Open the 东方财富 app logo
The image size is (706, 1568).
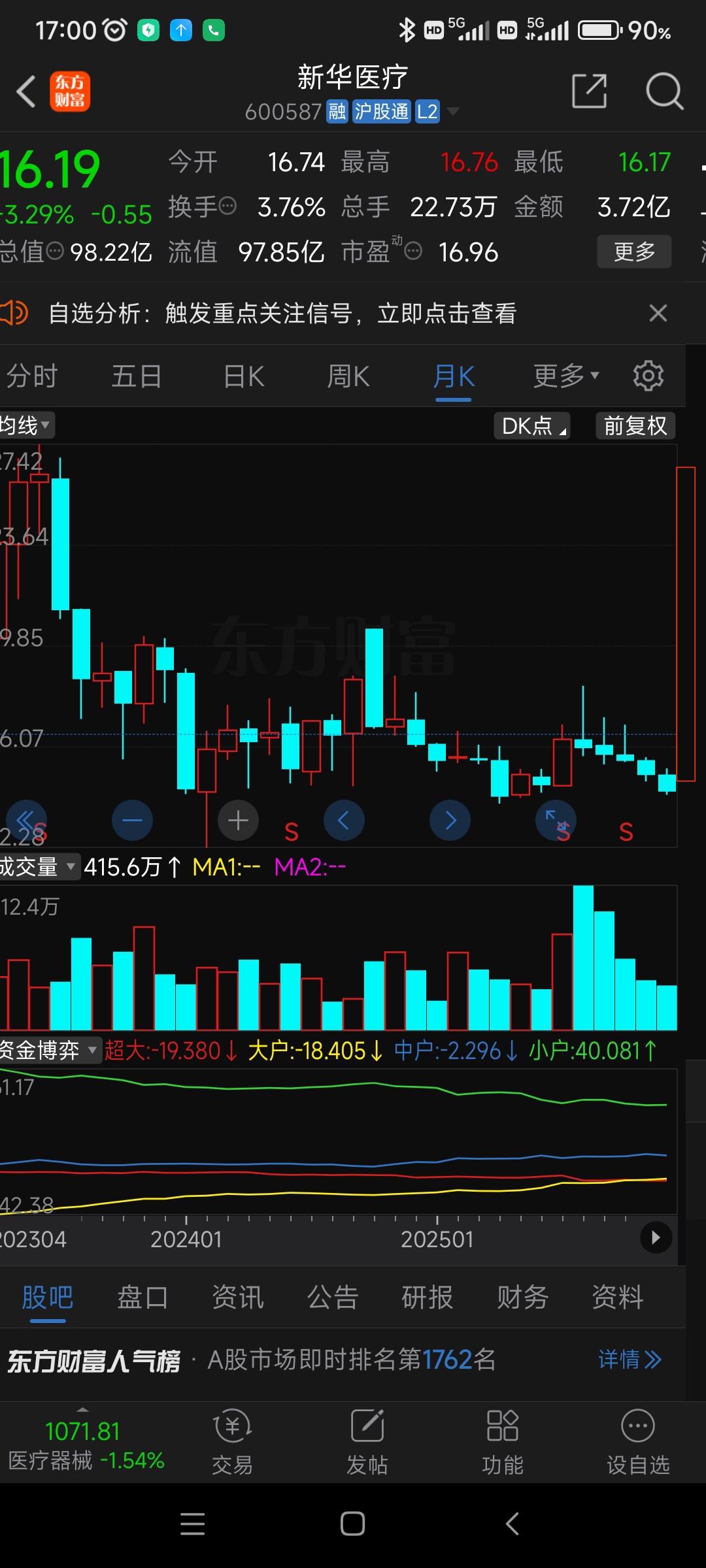point(70,91)
